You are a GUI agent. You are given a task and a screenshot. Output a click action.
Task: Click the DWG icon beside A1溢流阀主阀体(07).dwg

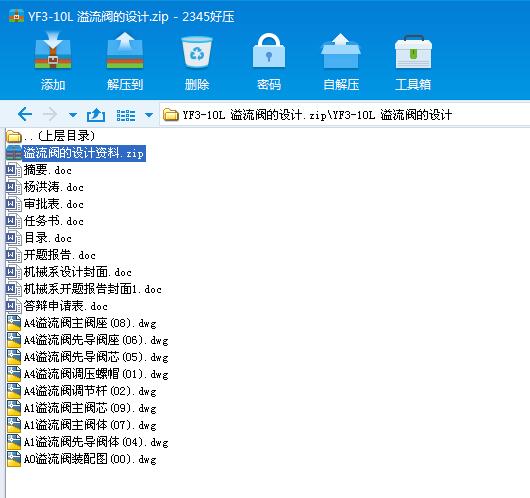coord(14,425)
